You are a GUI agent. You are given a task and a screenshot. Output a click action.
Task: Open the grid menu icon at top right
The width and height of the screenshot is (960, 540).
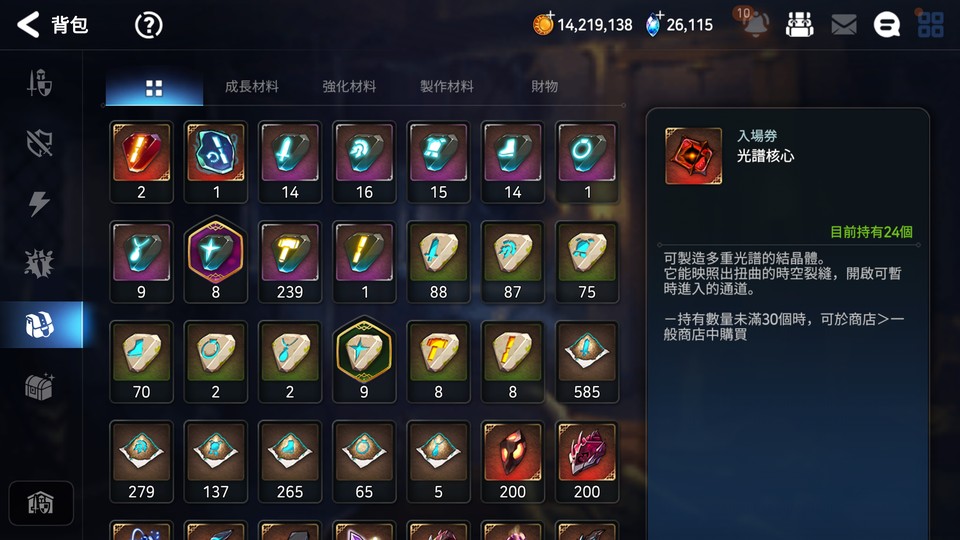click(930, 25)
